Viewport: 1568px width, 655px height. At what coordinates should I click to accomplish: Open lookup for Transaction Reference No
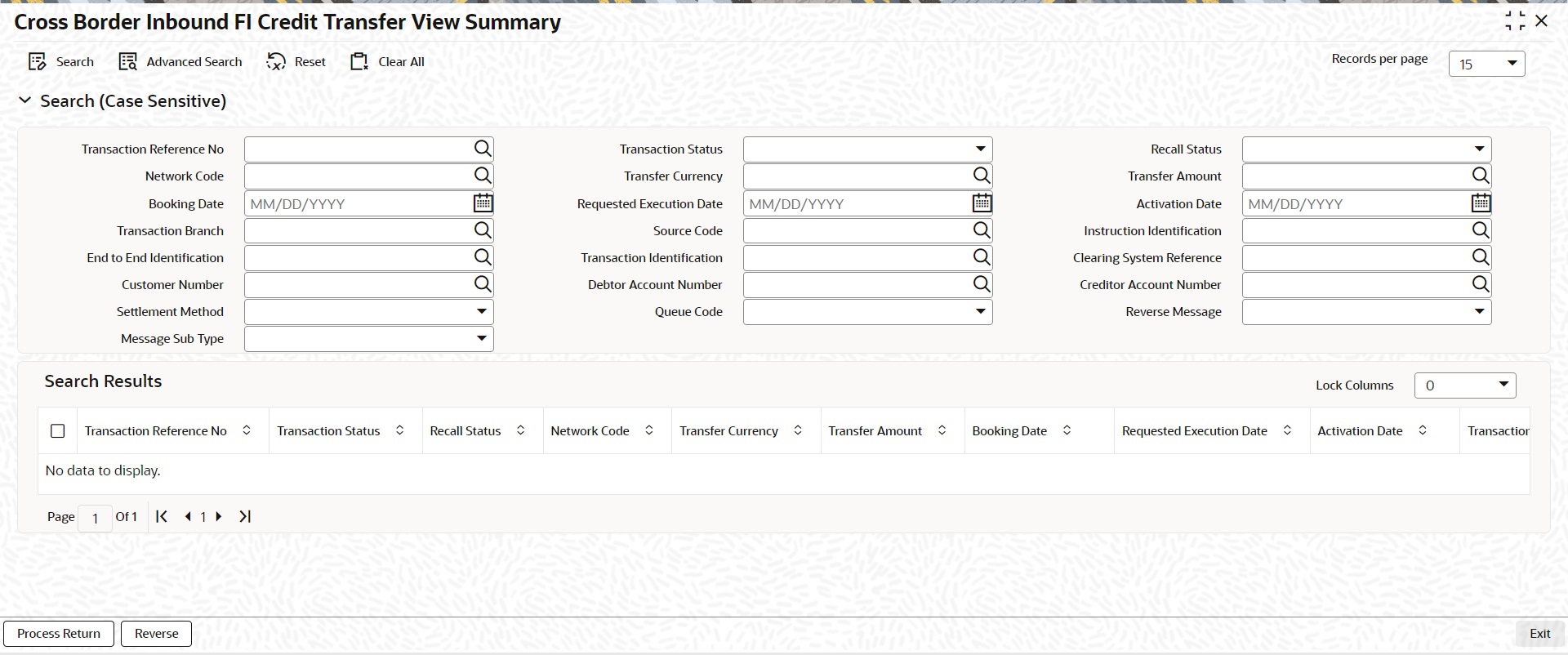coord(483,149)
